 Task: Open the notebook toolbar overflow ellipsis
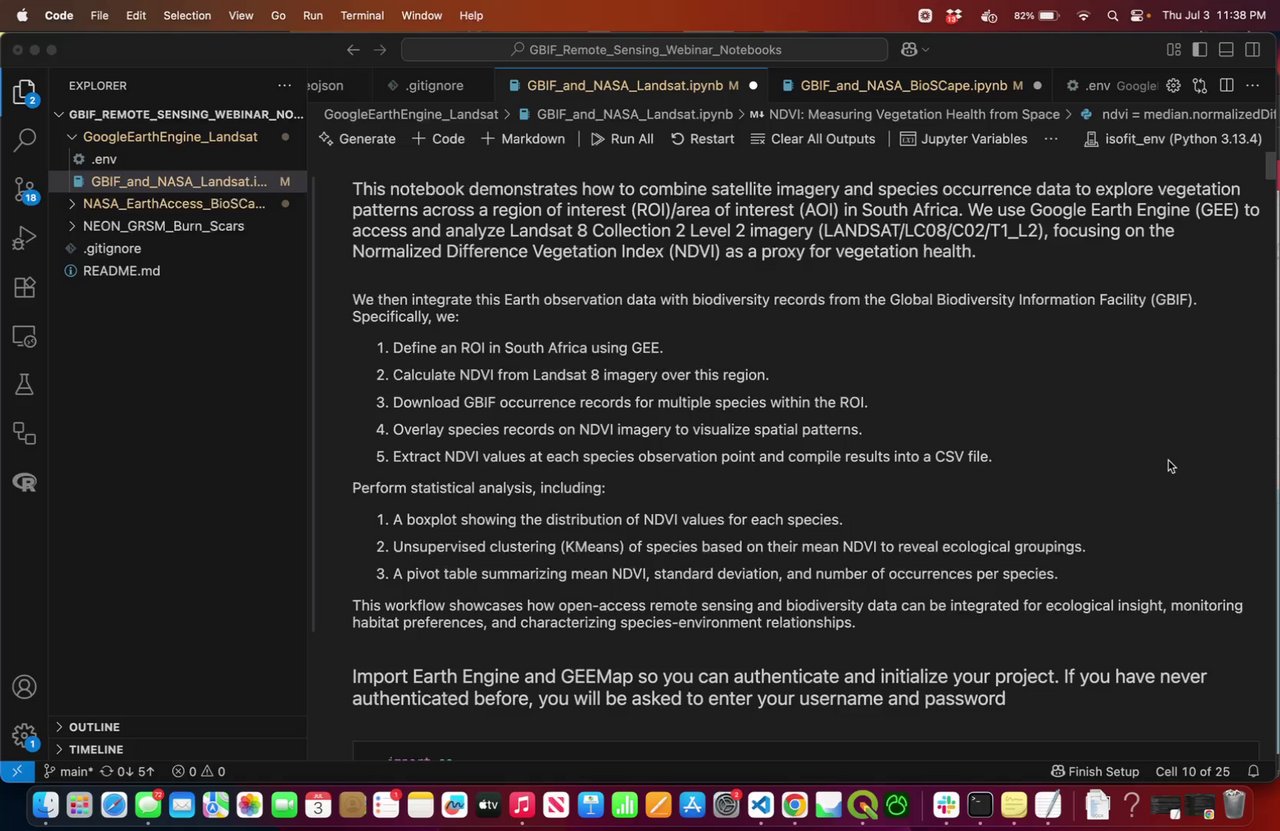point(1051,139)
